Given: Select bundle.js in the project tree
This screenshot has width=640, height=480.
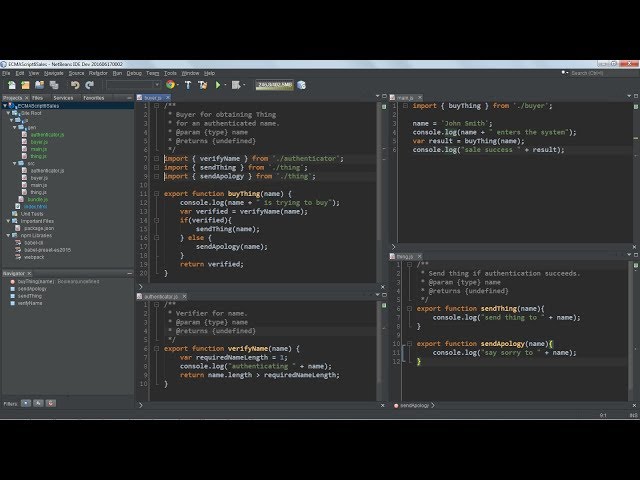Looking at the screenshot, I should click(38, 200).
